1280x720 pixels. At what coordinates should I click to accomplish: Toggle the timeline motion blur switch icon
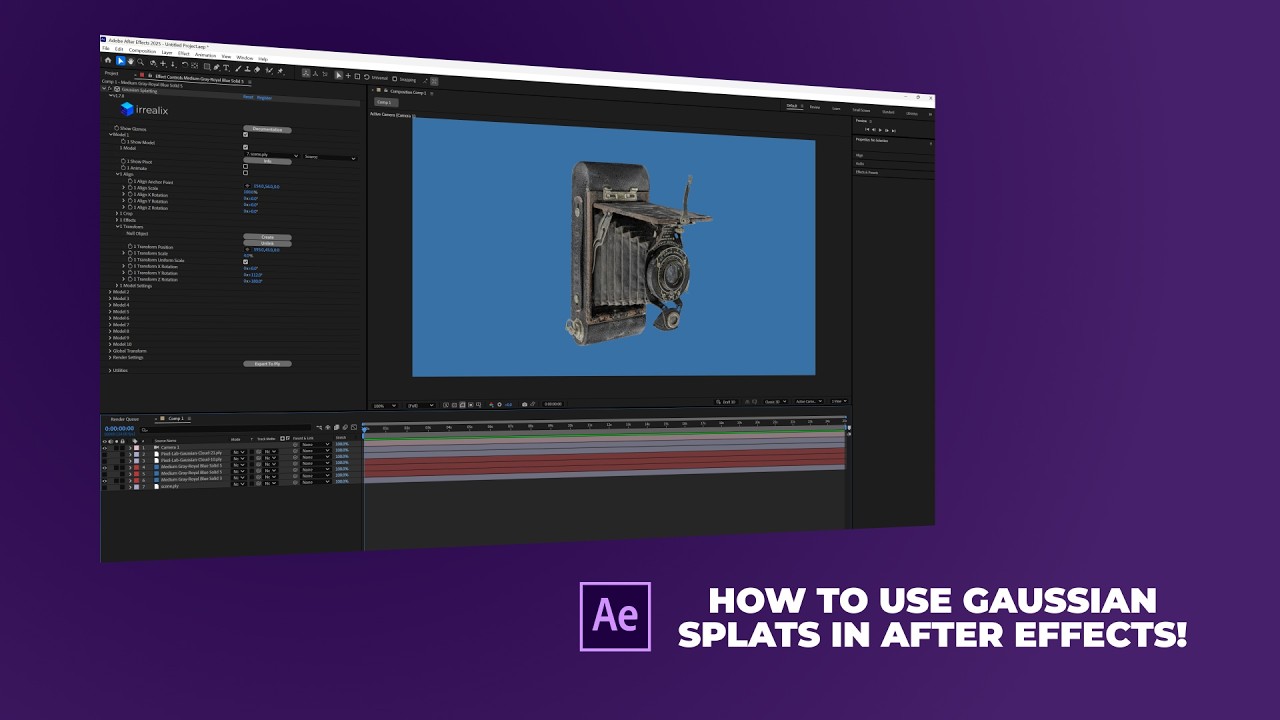[346, 427]
